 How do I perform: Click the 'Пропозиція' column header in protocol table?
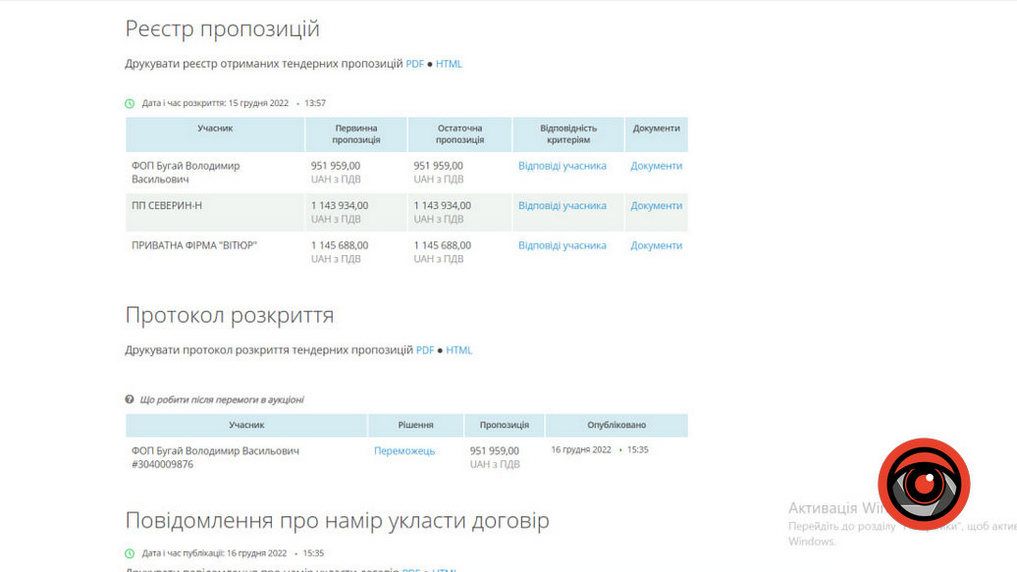(504, 425)
